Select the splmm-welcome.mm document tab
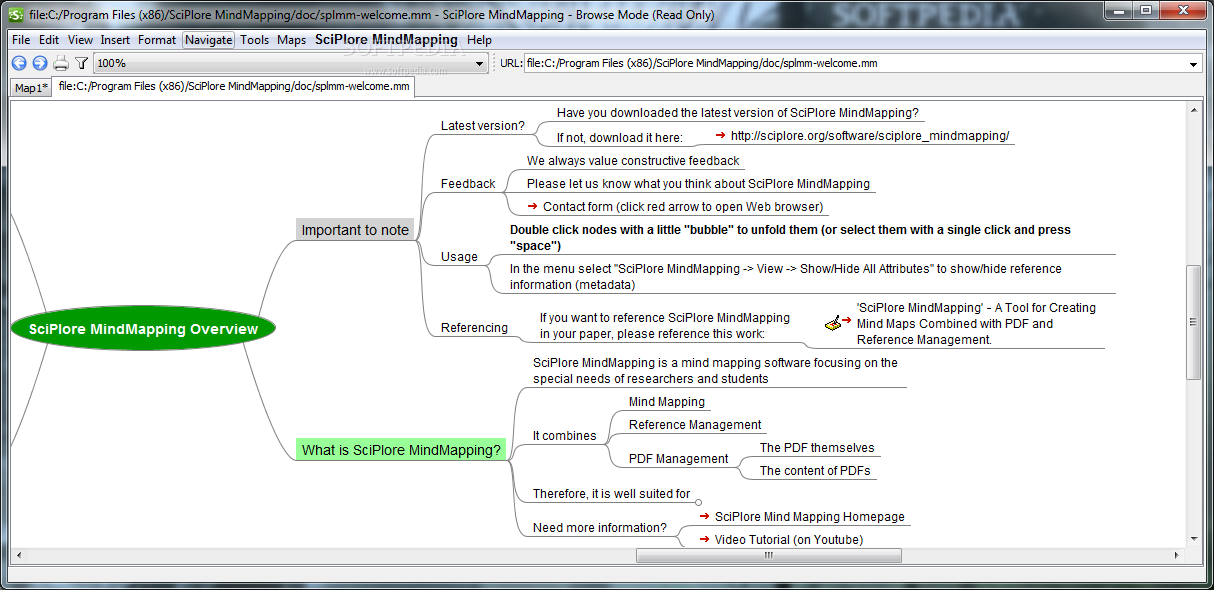 pos(234,86)
